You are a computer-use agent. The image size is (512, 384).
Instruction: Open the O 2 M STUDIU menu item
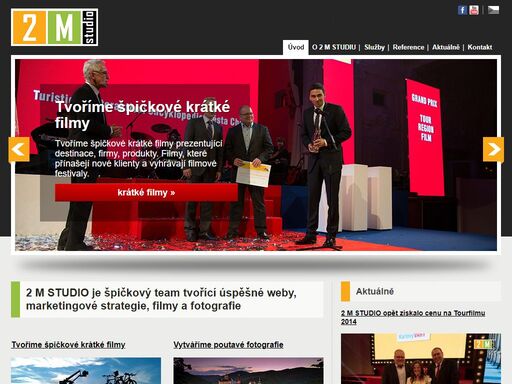click(x=334, y=47)
